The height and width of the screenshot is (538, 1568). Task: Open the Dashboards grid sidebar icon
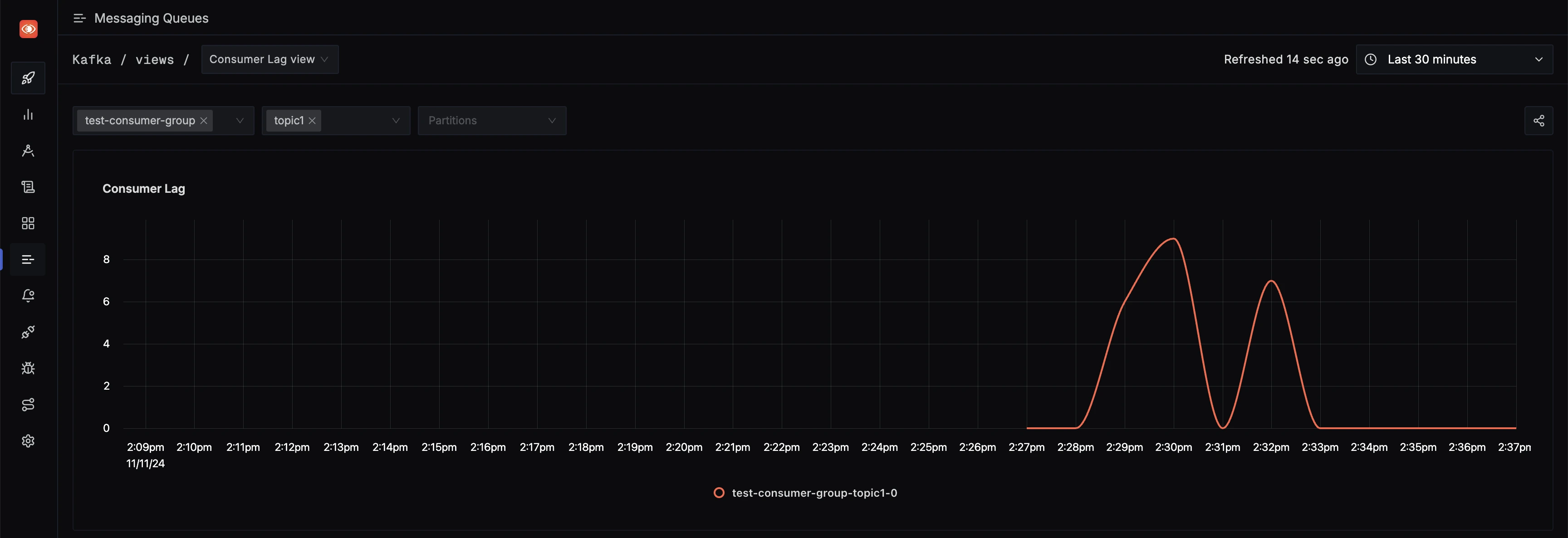coord(28,223)
